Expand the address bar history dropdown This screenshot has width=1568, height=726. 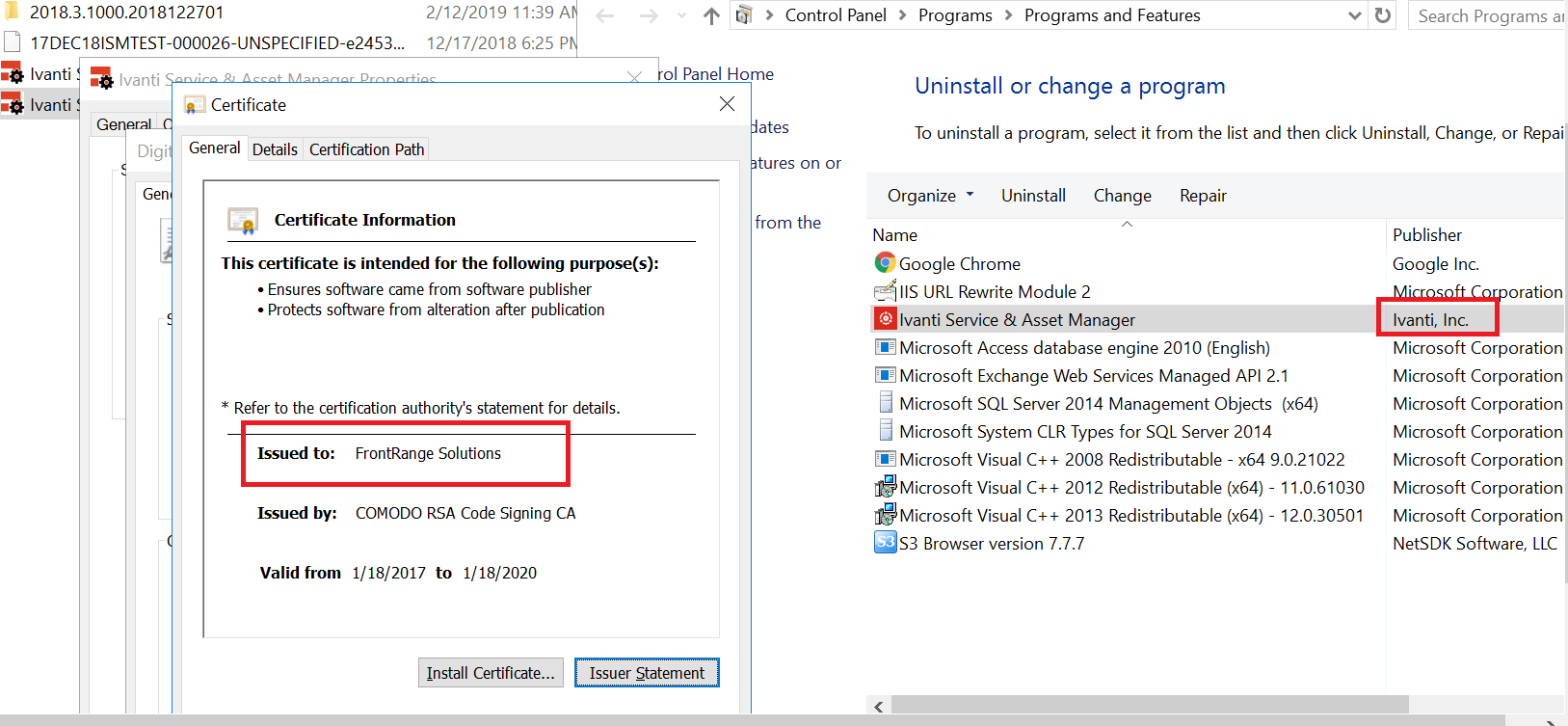point(1355,15)
